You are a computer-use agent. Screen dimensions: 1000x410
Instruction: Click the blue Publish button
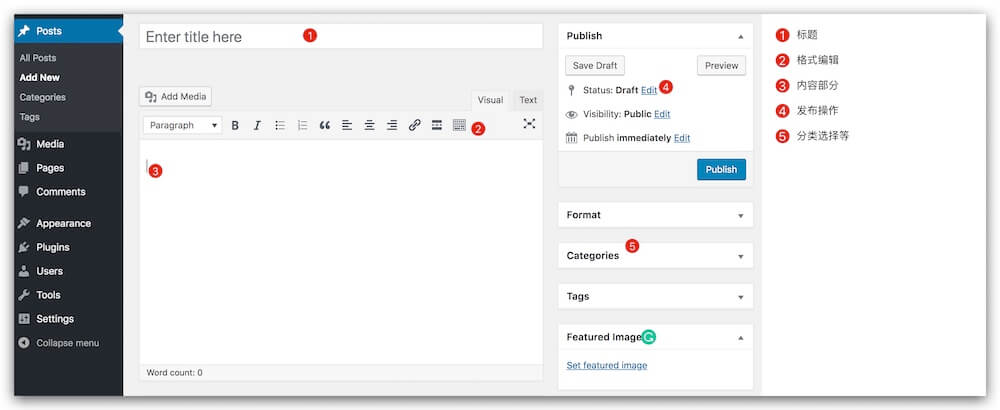721,169
